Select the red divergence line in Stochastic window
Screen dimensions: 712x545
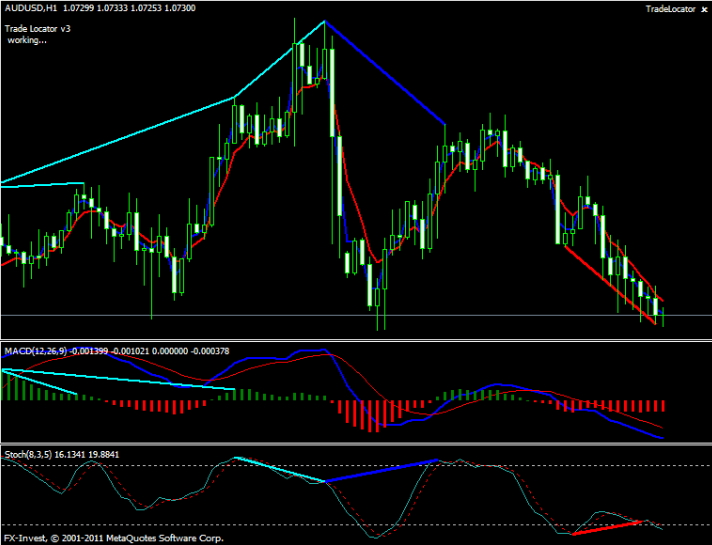tap(608, 528)
